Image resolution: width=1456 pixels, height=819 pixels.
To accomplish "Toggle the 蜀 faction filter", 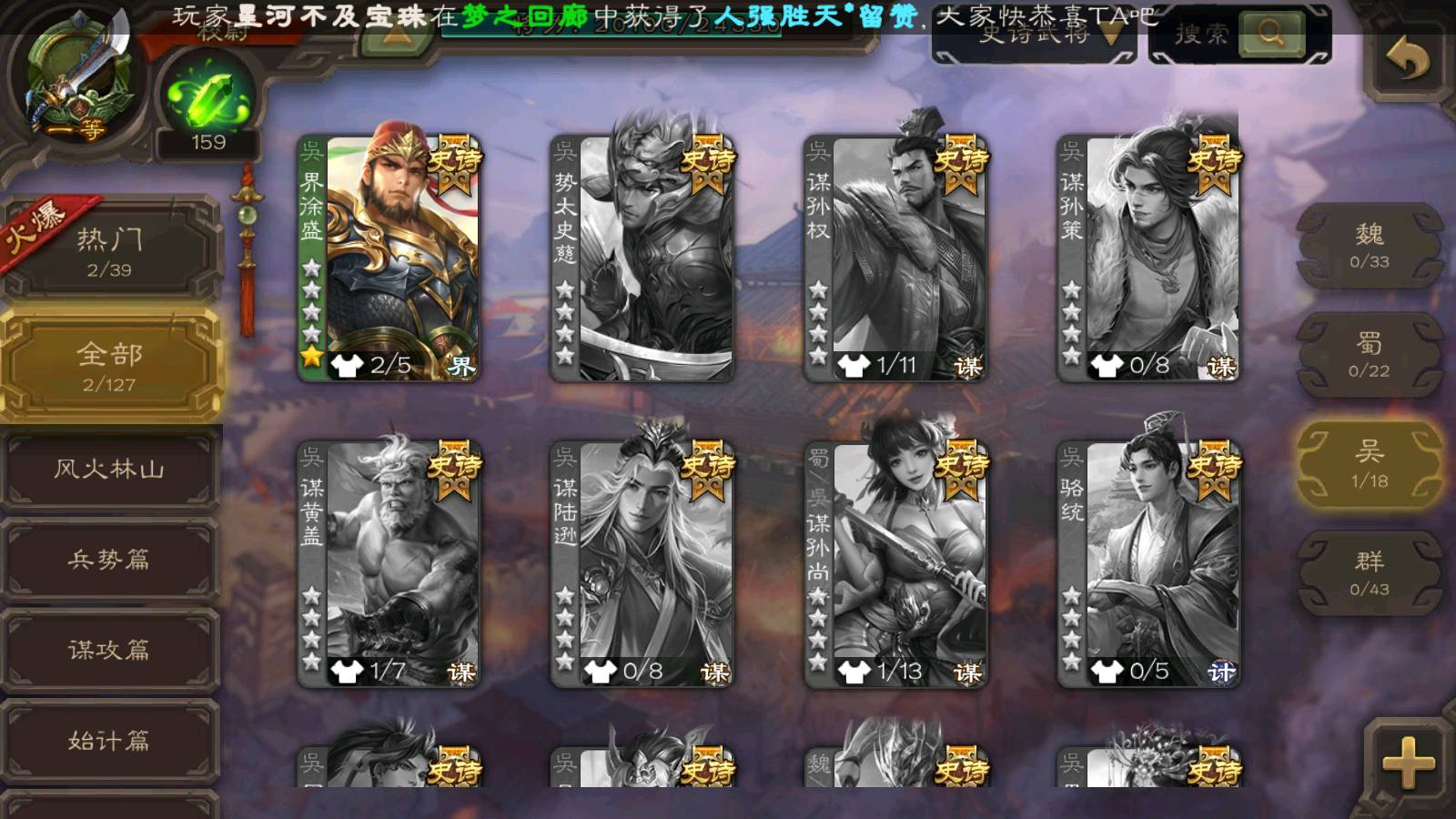I will [1369, 355].
